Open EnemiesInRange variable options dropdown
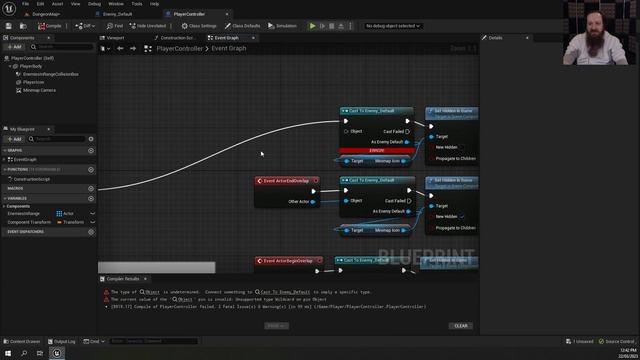Screen dimensions: 640x360 tap(93, 213)
